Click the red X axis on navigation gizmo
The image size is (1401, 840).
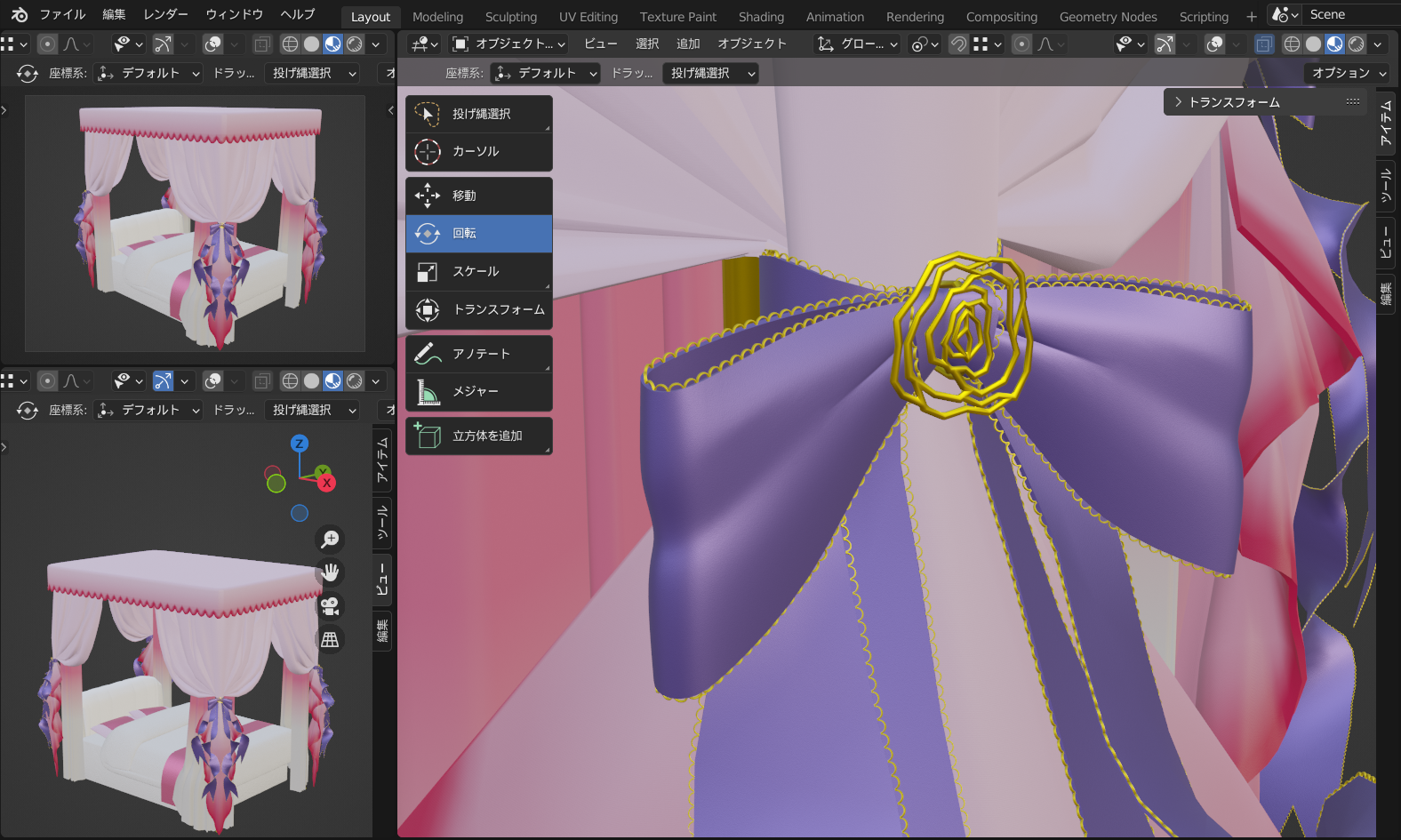coord(327,483)
